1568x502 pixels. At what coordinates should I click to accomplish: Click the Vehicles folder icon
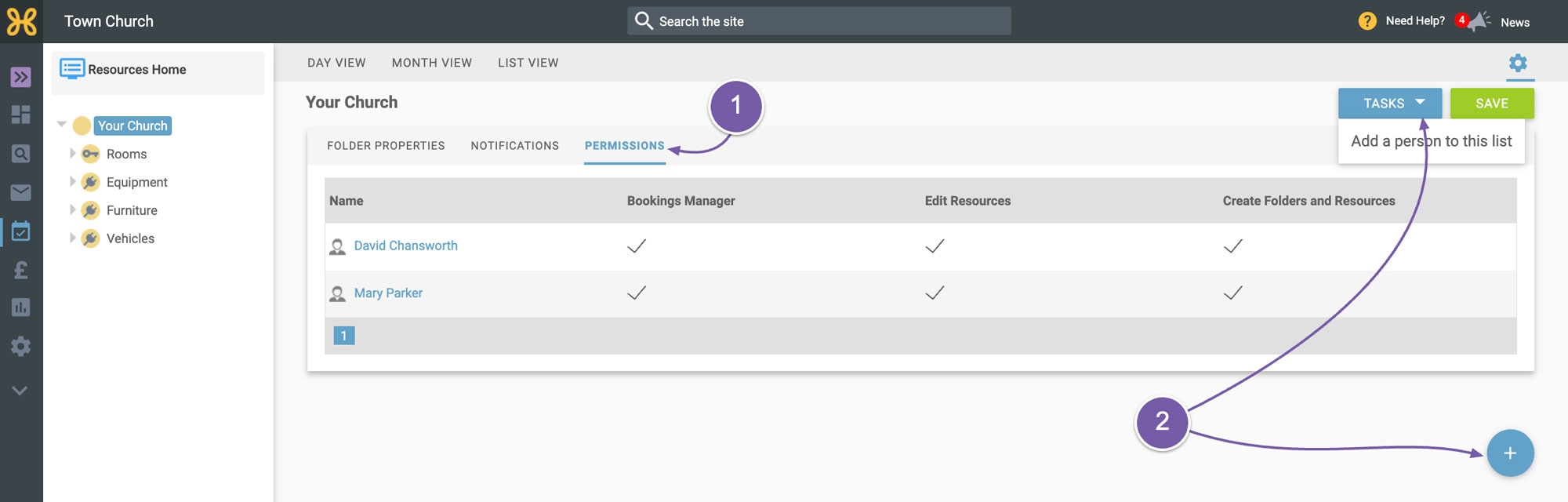[91, 238]
